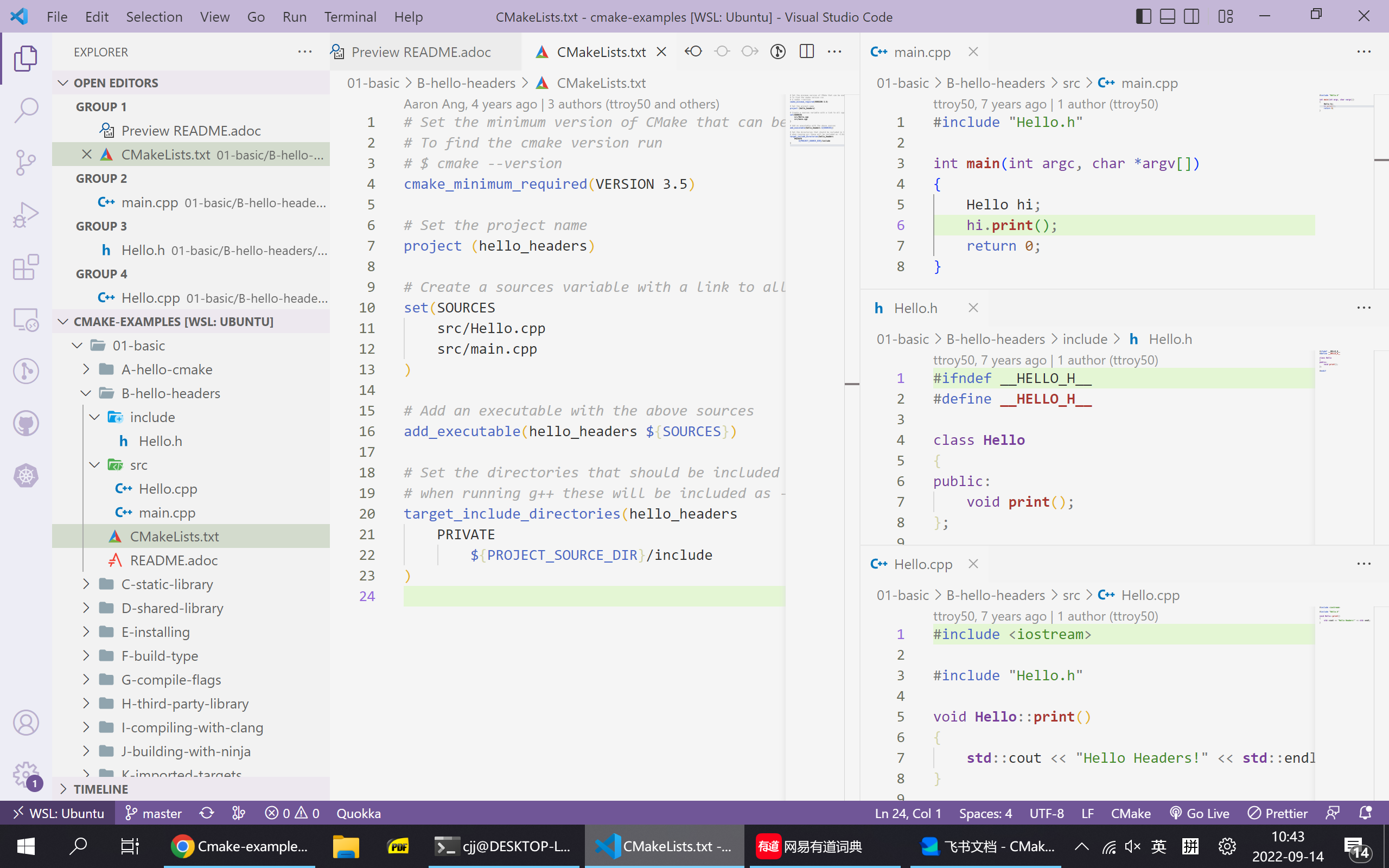Screen dimensions: 1389x868
Task: Open the Source Control view
Action: [26, 162]
